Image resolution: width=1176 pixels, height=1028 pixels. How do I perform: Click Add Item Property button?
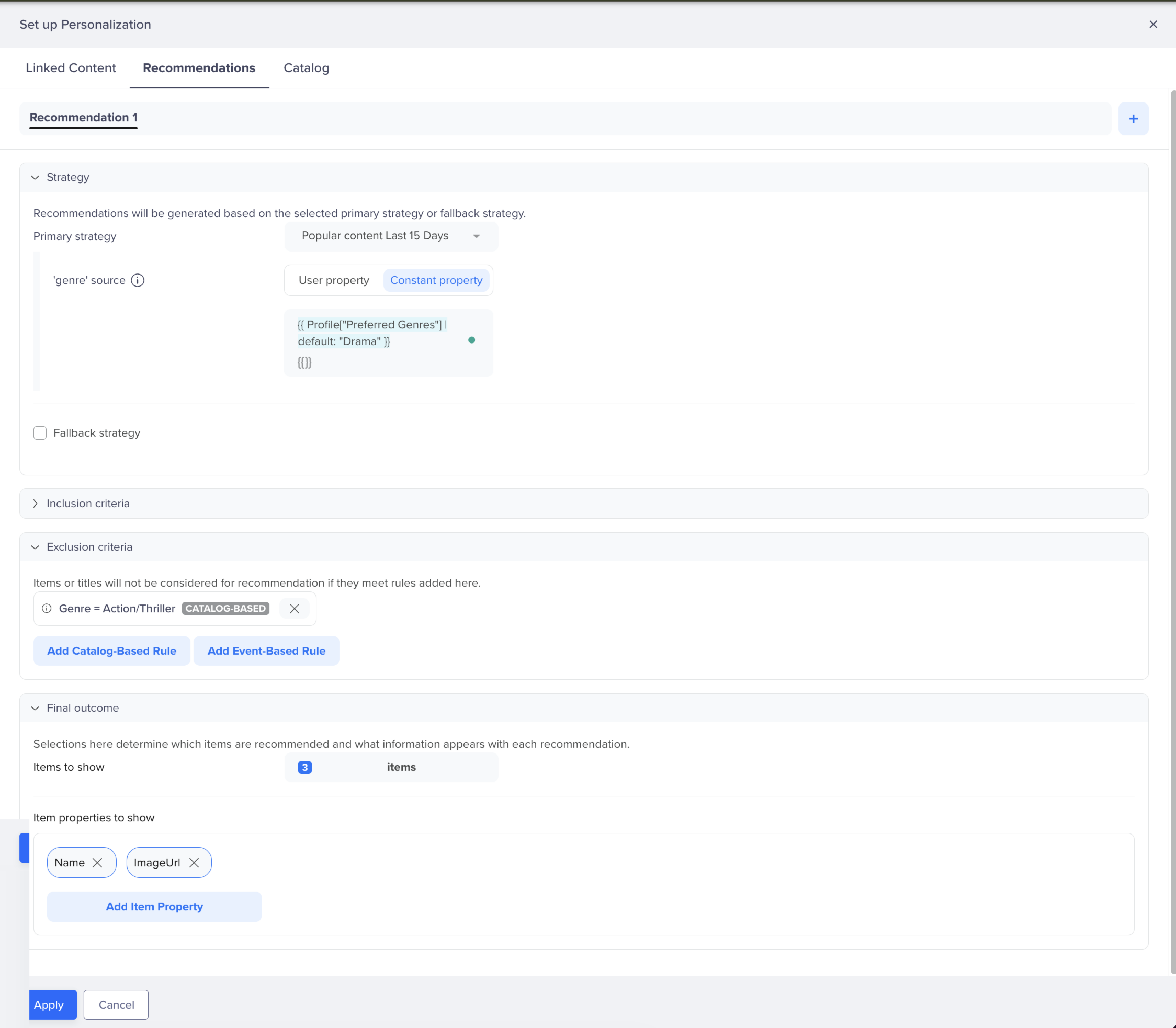click(154, 906)
